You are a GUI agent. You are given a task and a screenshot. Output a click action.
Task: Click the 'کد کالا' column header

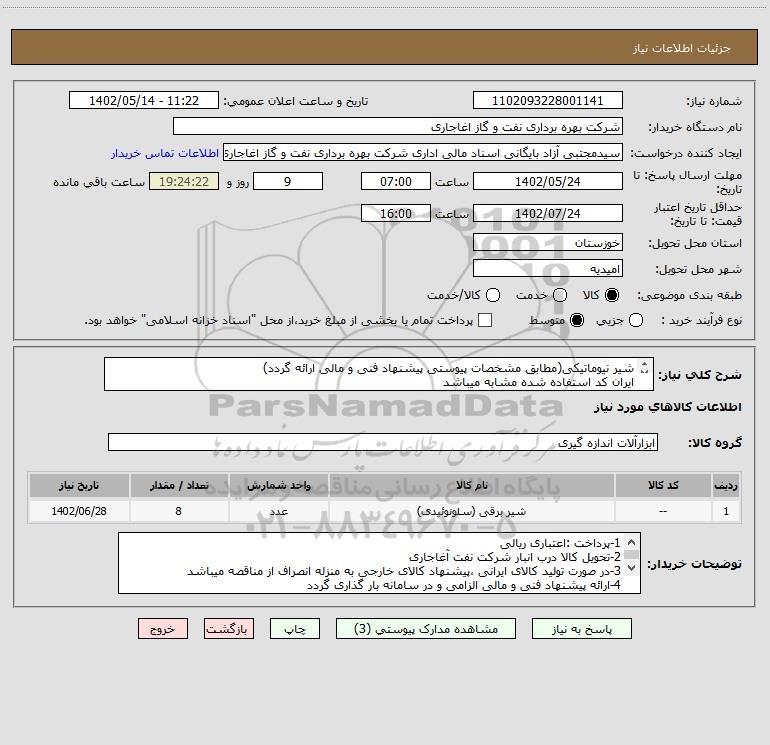click(663, 486)
